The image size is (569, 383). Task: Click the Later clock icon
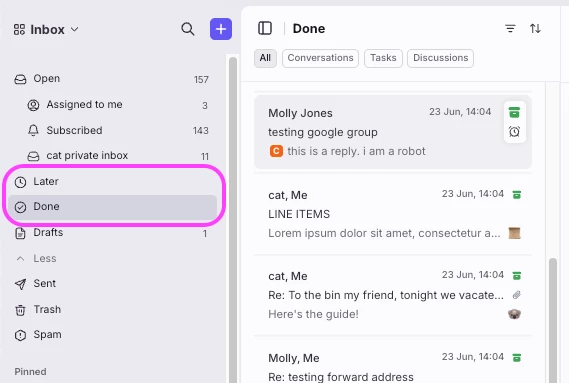click(20, 182)
